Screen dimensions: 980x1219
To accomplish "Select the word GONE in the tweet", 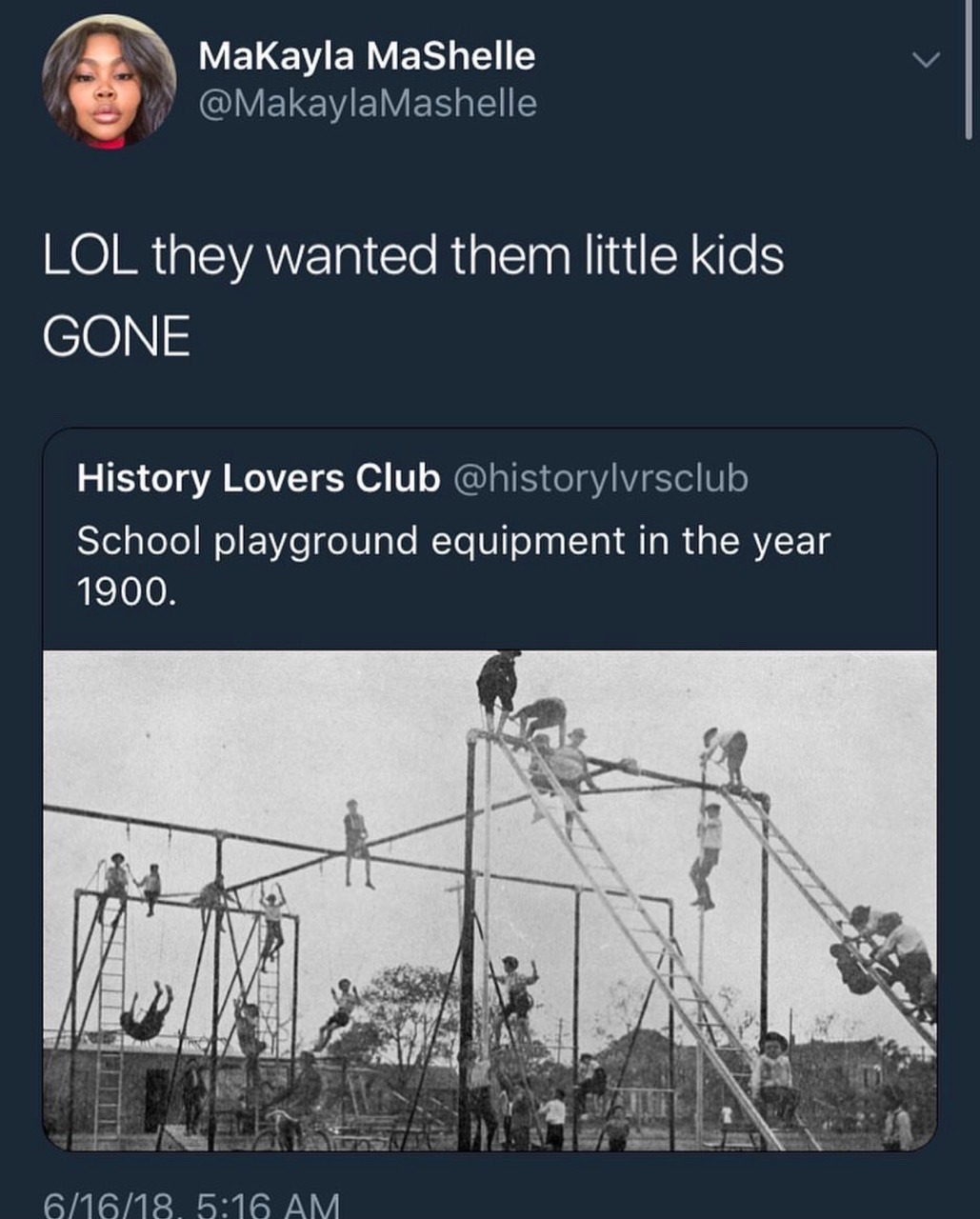I will point(116,336).
